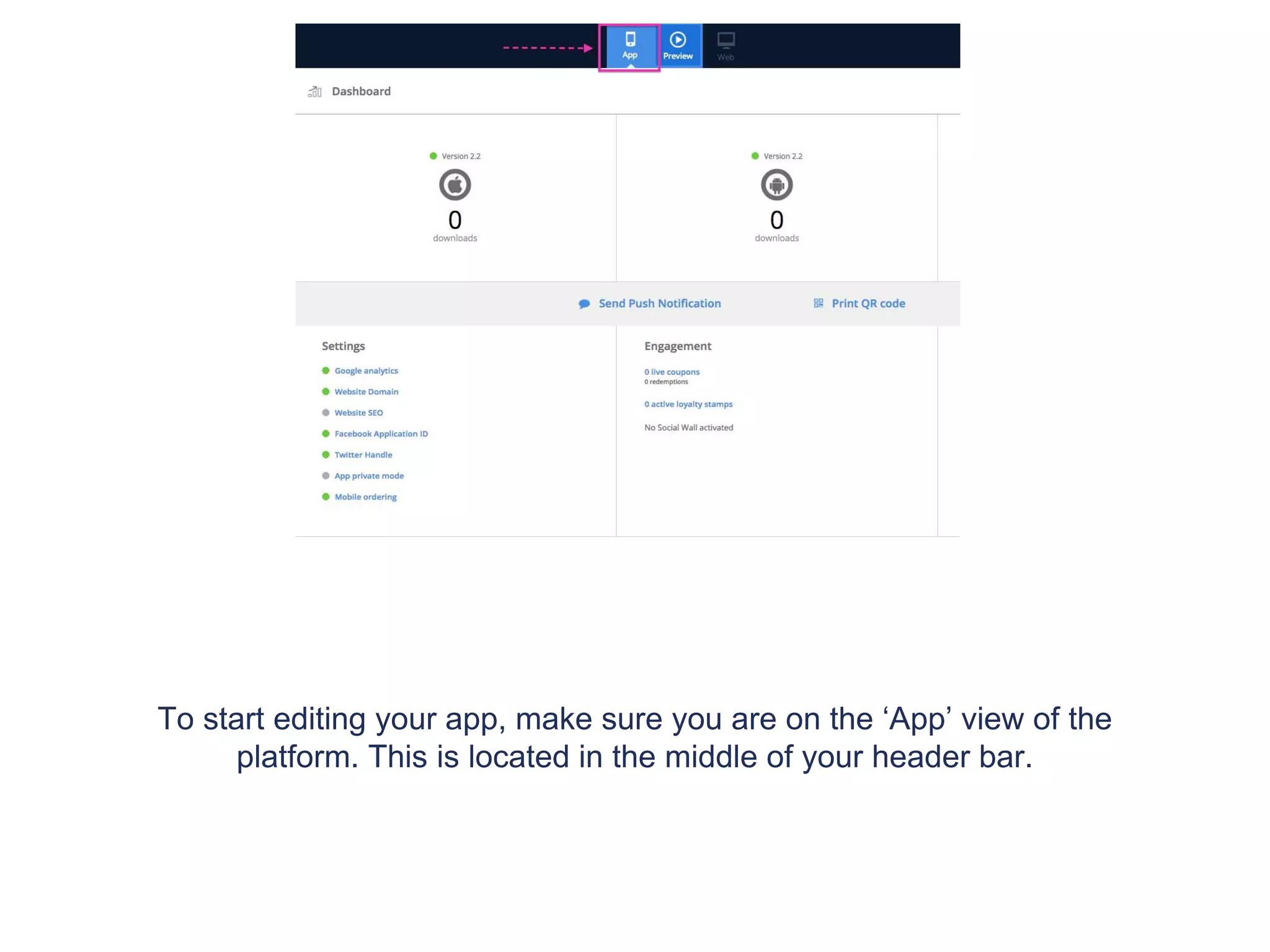Open Mobile ordering setting
The height and width of the screenshot is (952, 1270).
tap(365, 497)
